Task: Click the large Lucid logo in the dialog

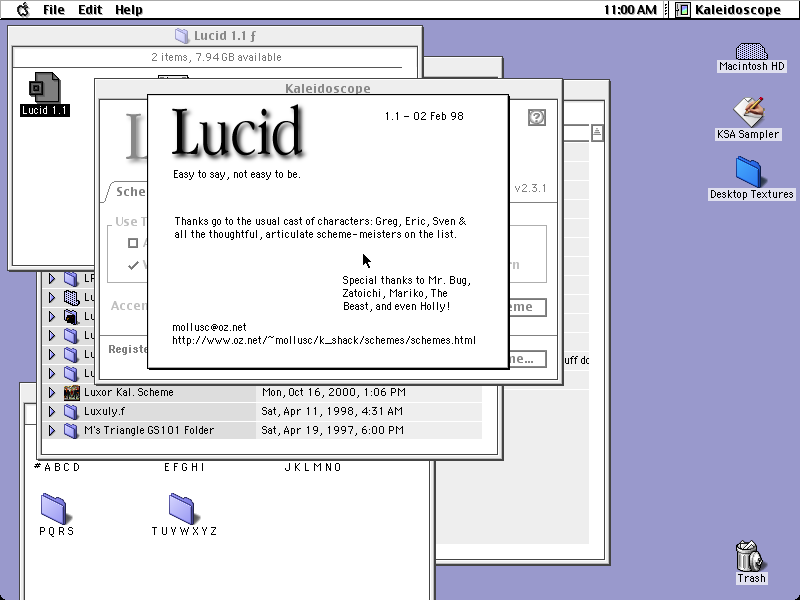Action: coord(237,131)
